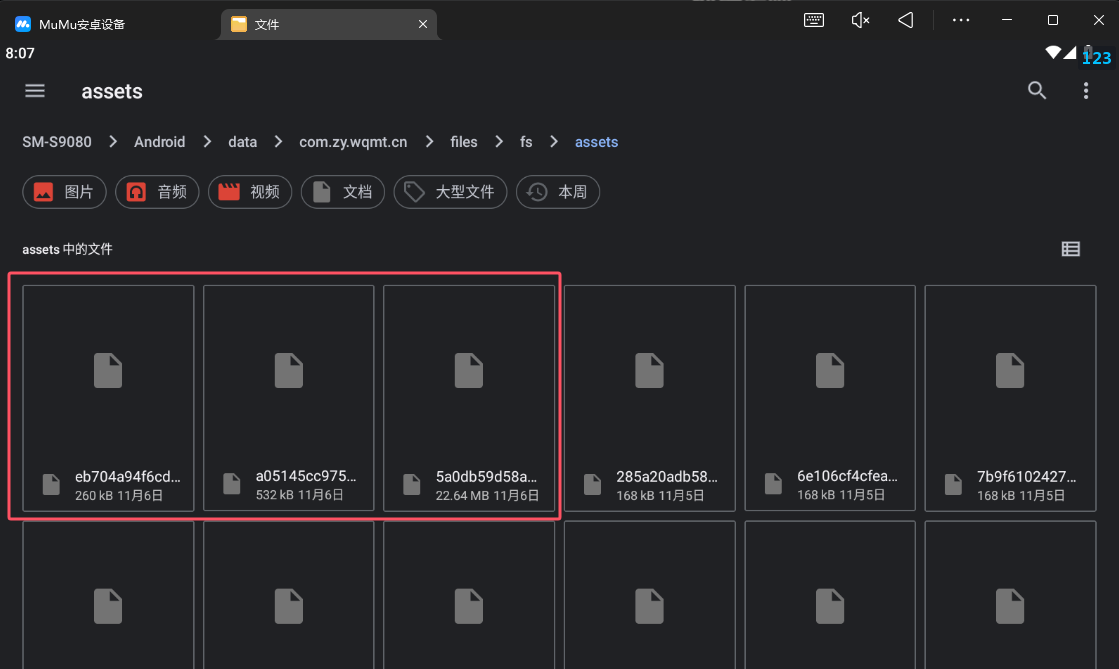The width and height of the screenshot is (1119, 669).
Task: Click the document icon in 文档 chip
Action: pos(322,191)
